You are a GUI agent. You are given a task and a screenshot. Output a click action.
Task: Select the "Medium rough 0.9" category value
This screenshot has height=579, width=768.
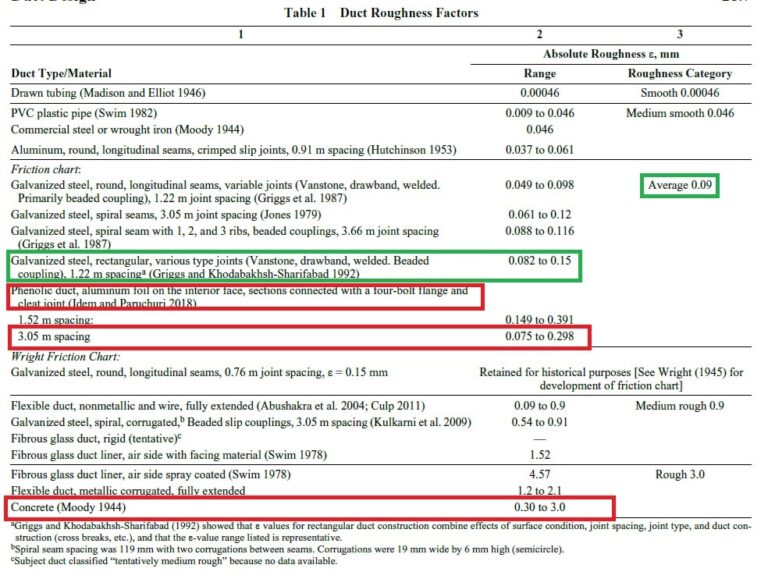679,406
